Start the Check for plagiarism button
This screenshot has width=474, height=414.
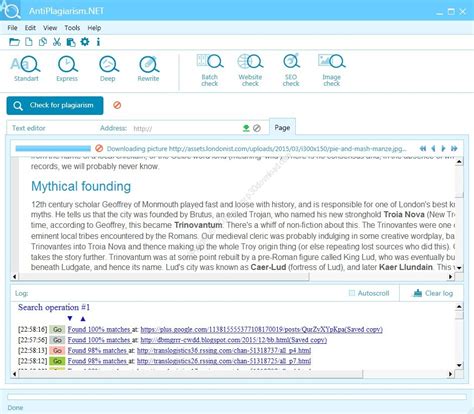[x=55, y=105]
